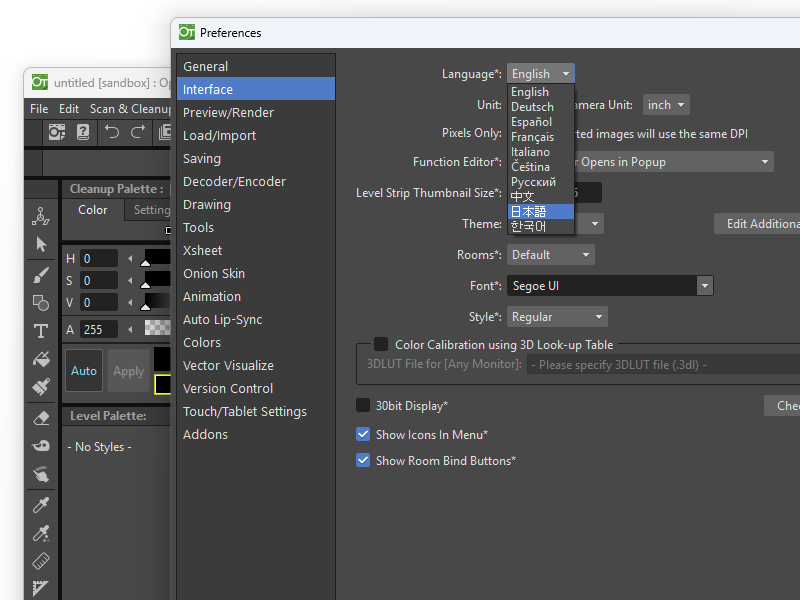Image resolution: width=800 pixels, height=600 pixels.
Task: Click the A alpha value field showing 255
Action: (x=99, y=330)
